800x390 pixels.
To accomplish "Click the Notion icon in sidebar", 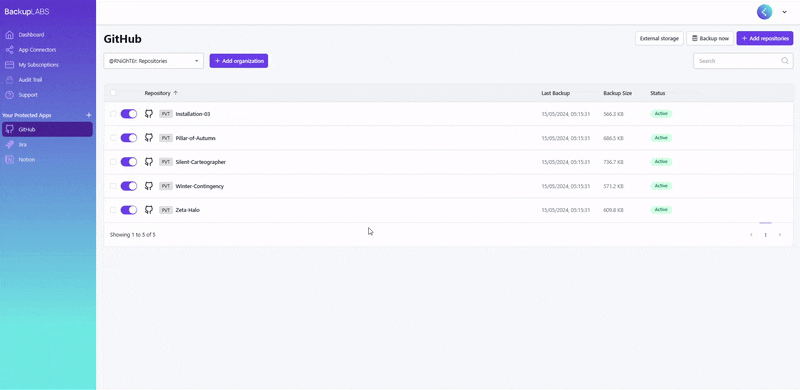I will 9,159.
